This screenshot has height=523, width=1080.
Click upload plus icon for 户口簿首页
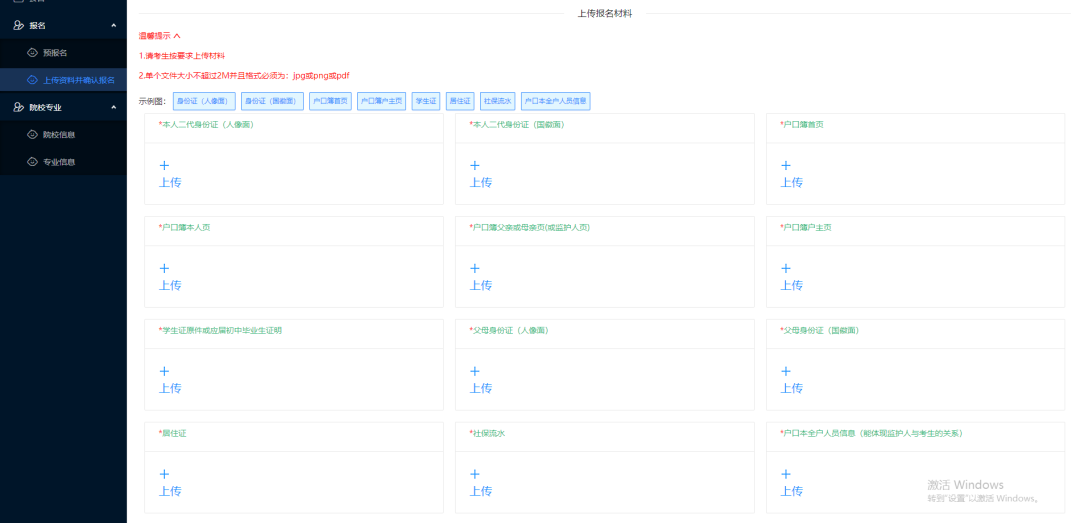[786, 165]
